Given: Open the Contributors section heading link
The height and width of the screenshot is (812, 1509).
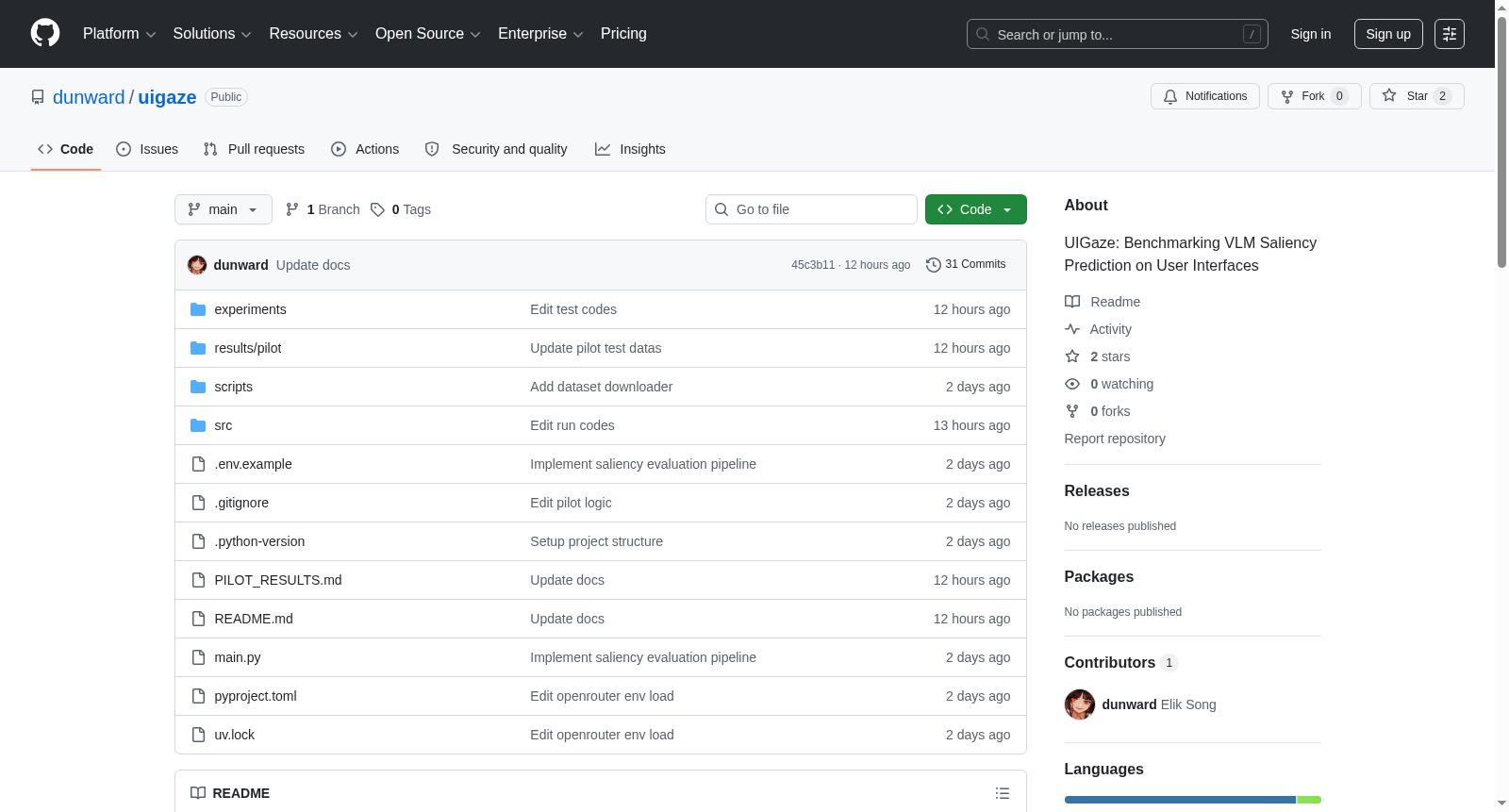Looking at the screenshot, I should 1121,662.
